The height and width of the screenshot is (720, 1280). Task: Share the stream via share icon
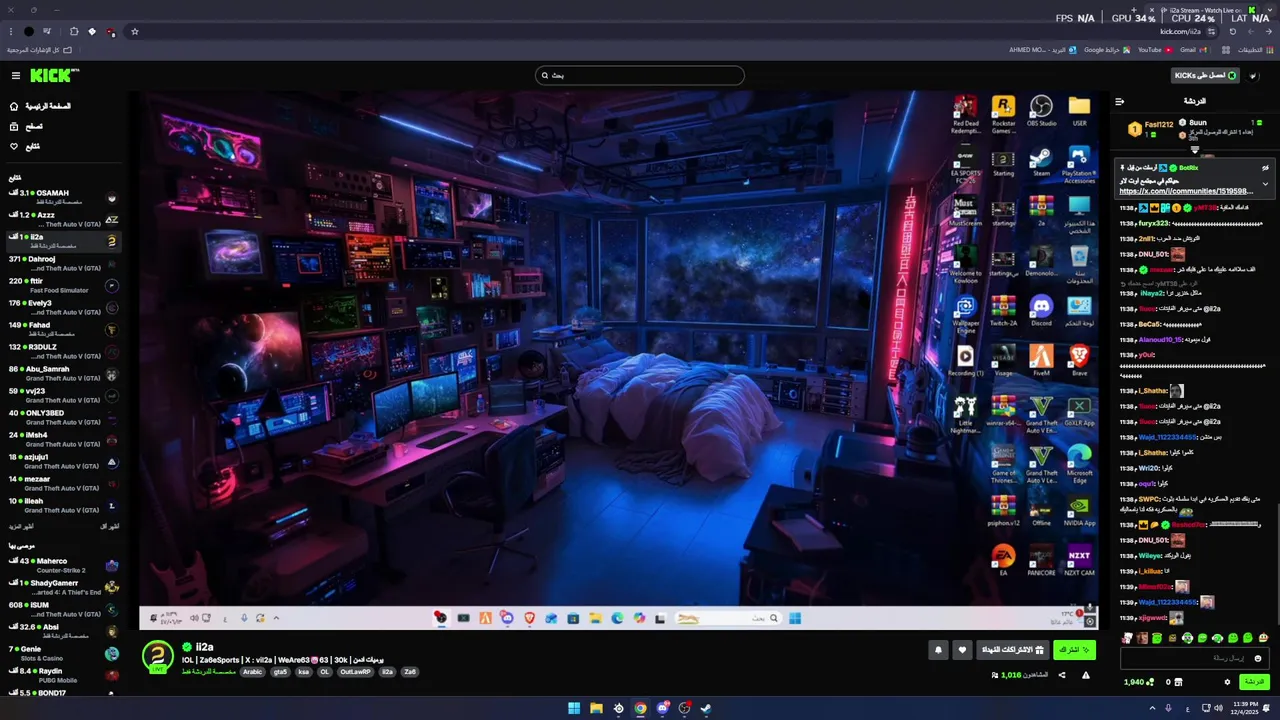pyautogui.click(x=1062, y=675)
